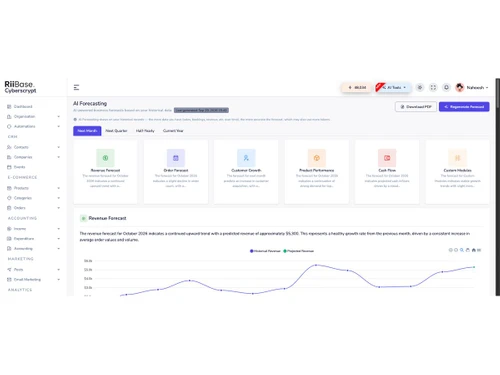The height and width of the screenshot is (375, 500).
Task: Click the purple Order Forecast card icon
Action: [176, 158]
